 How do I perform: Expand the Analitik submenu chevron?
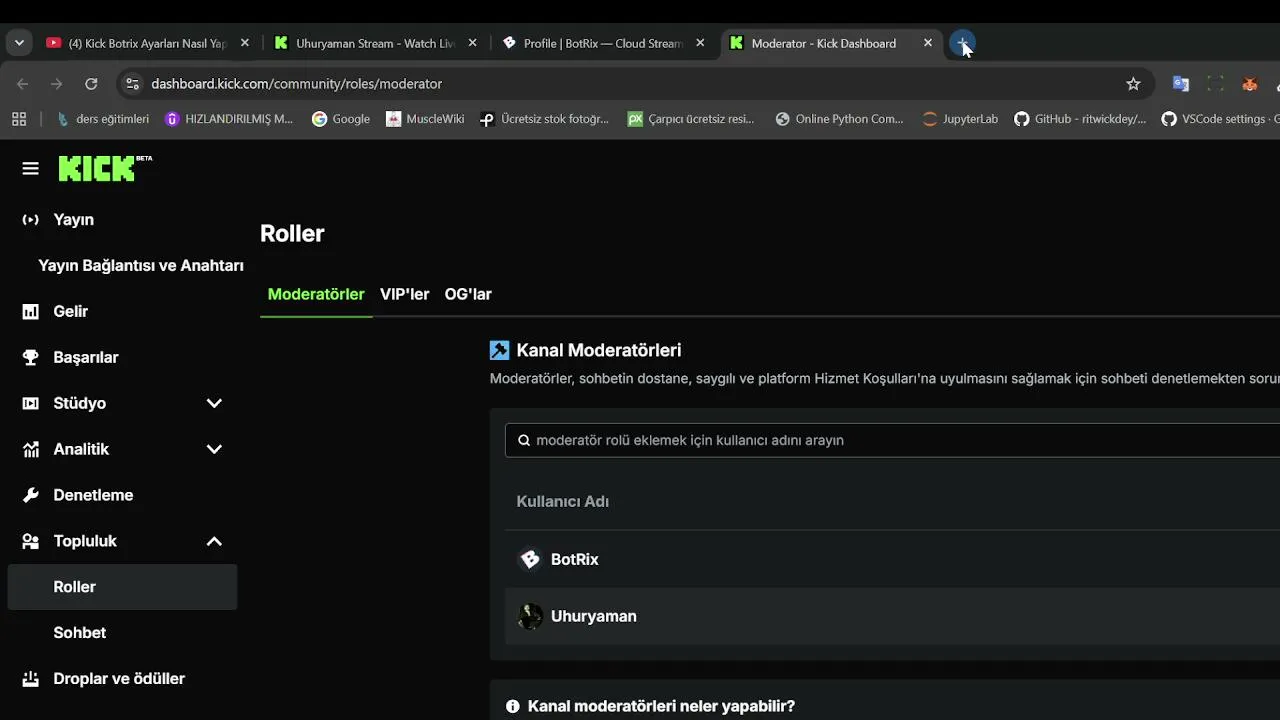pos(214,450)
